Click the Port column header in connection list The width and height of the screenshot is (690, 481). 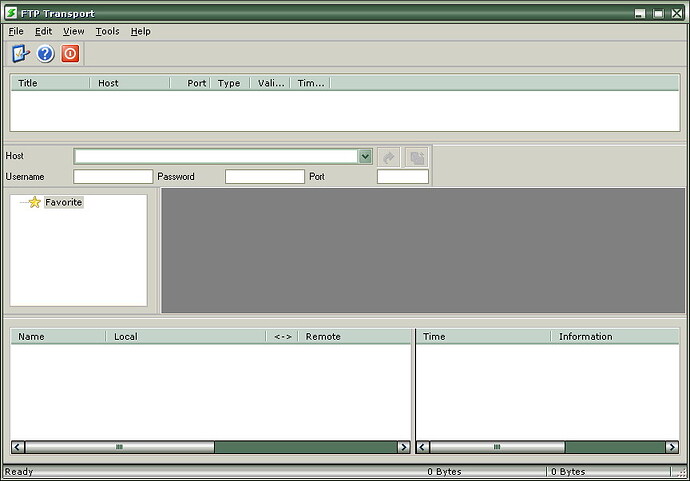[190, 83]
